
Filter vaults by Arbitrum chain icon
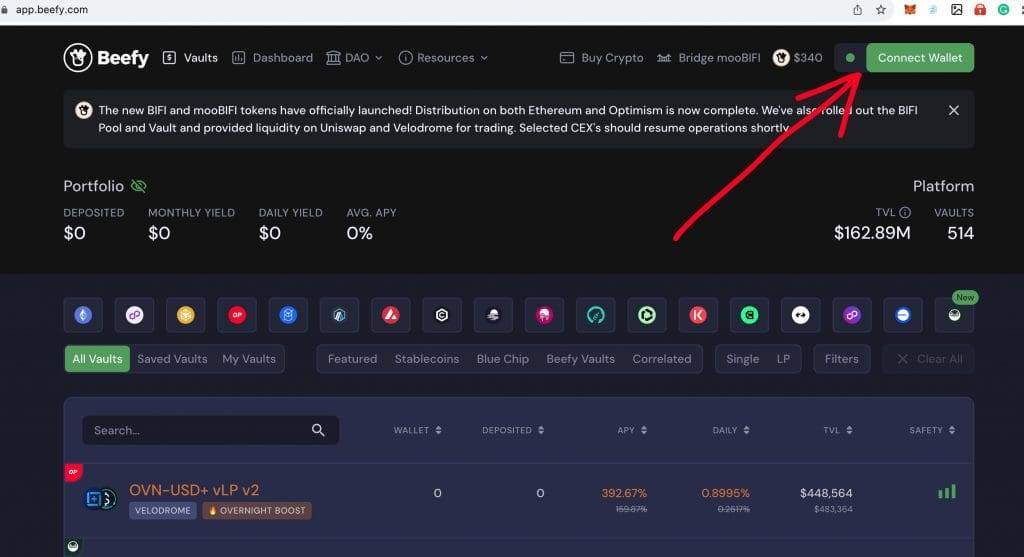point(339,315)
